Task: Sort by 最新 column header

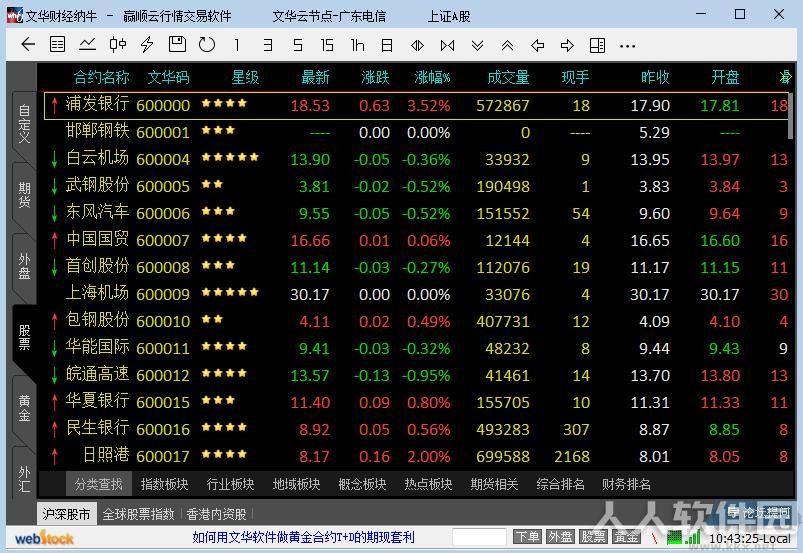Action: pyautogui.click(x=315, y=77)
